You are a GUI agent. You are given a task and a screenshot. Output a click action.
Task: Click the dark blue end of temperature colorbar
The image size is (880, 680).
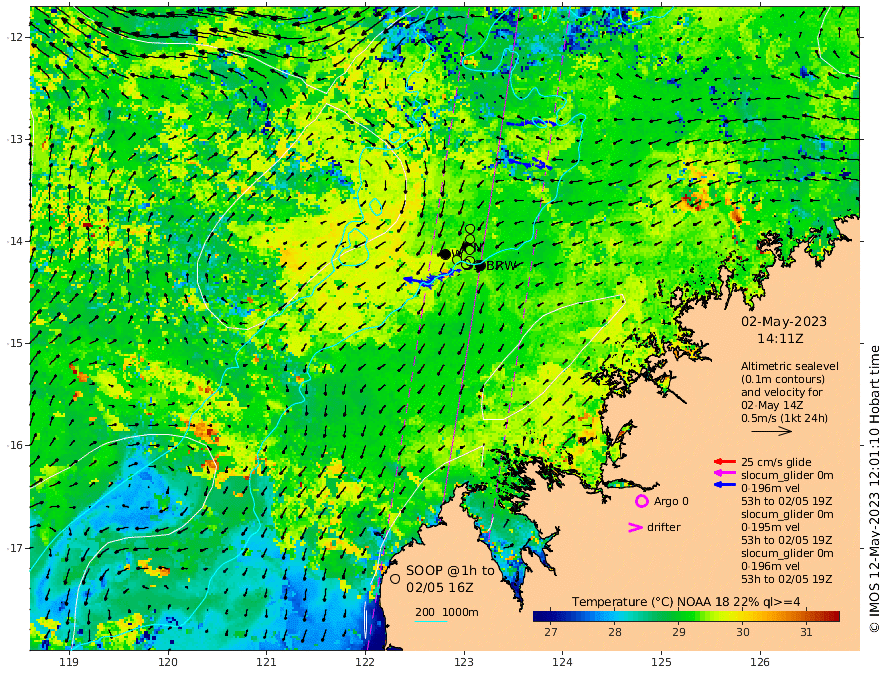tap(540, 617)
